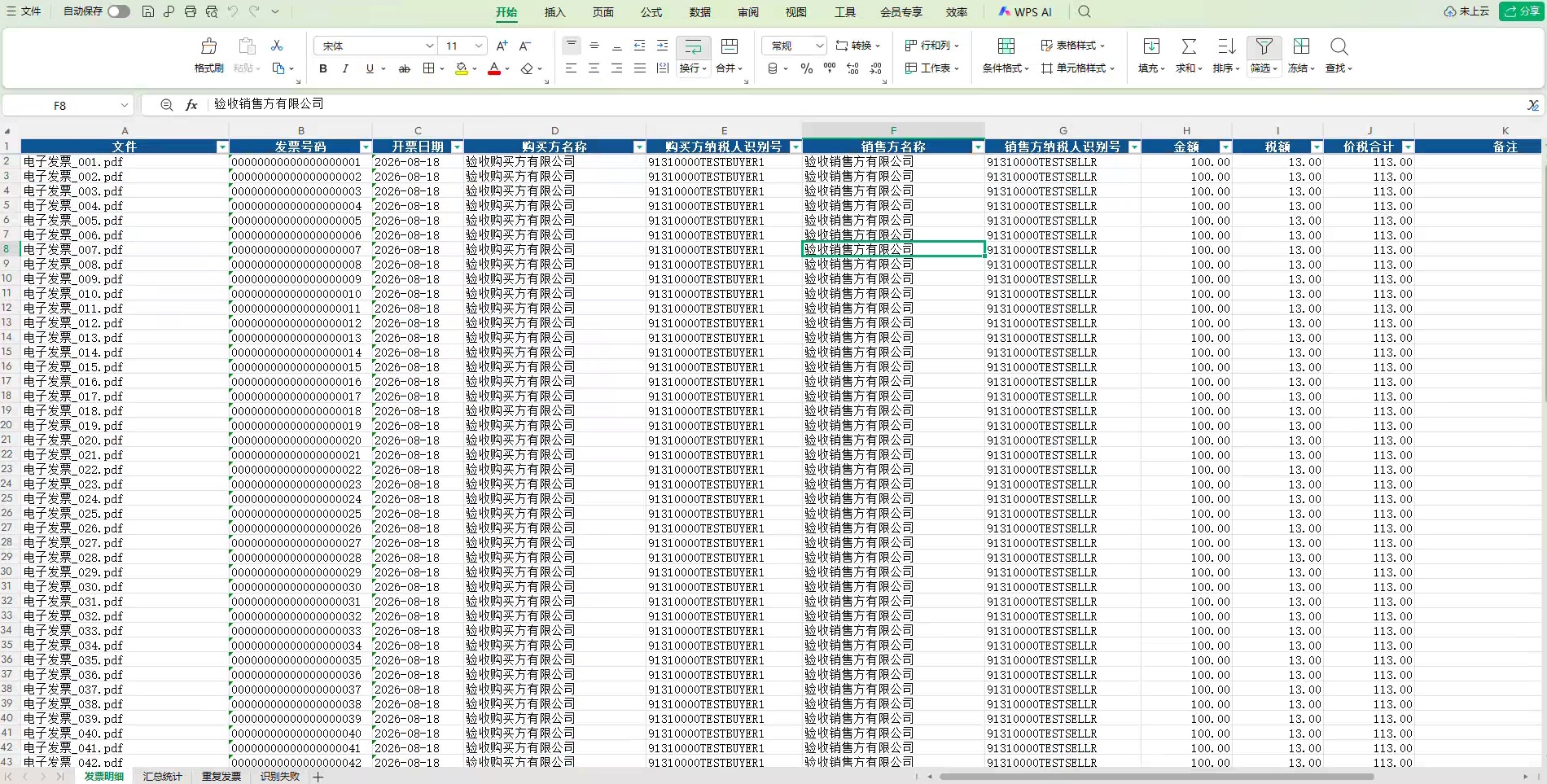This screenshot has height=784, width=1547.
Task: Open the 常规 number format dropdown
Action: point(819,46)
